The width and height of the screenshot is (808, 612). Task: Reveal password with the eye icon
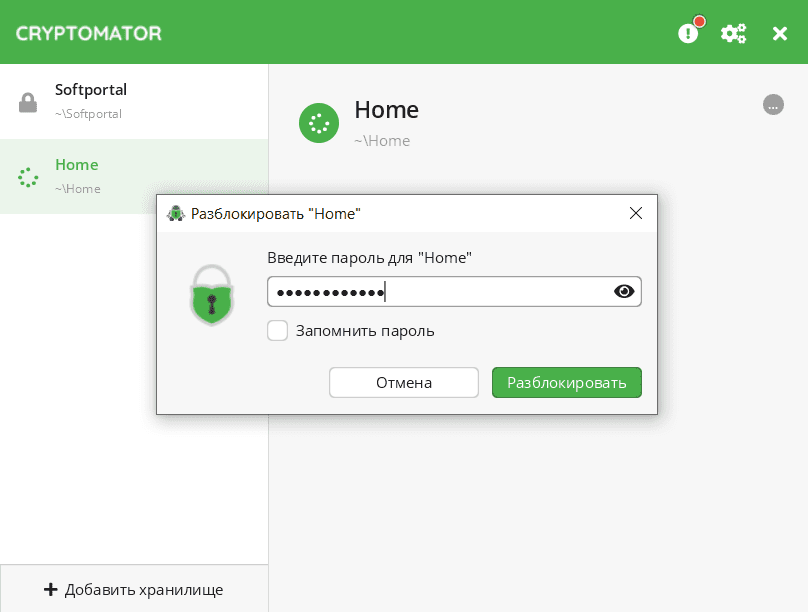coord(624,291)
